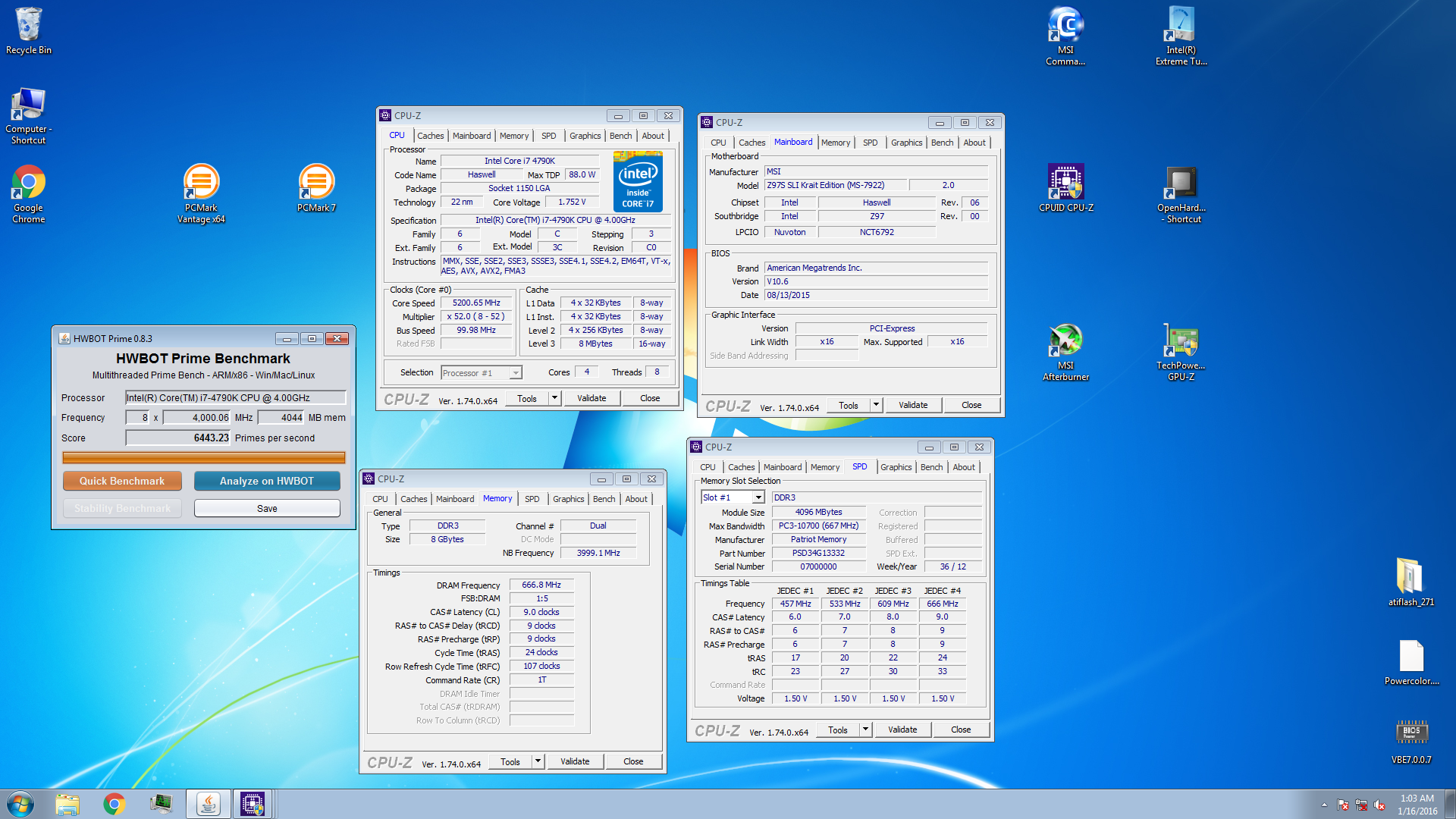The height and width of the screenshot is (819, 1456).
Task: Click the Show Desktop strip on the taskbar
Action: pyautogui.click(x=1450, y=805)
